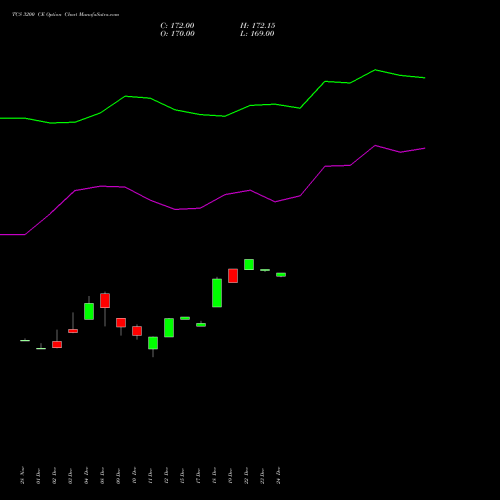Click the green candlestick with long lower wick for 11 Dec
The height and width of the screenshot is (500, 500).
click(x=153, y=343)
